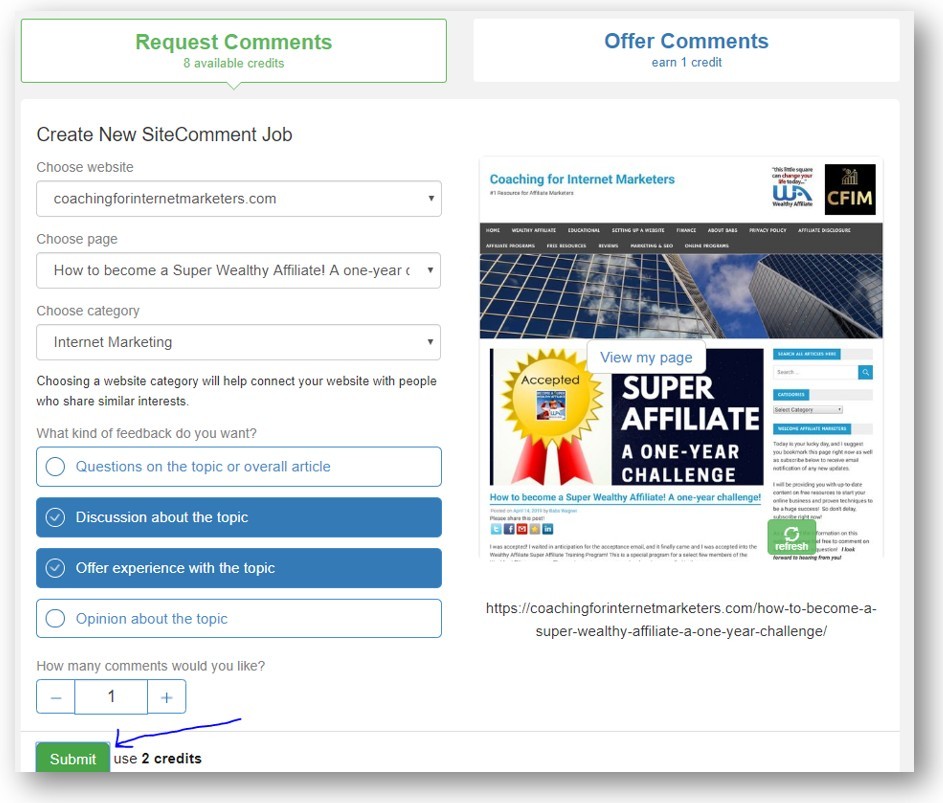The image size is (943, 803).
Task: Select Questions on the topic or overall article
Action: (239, 467)
